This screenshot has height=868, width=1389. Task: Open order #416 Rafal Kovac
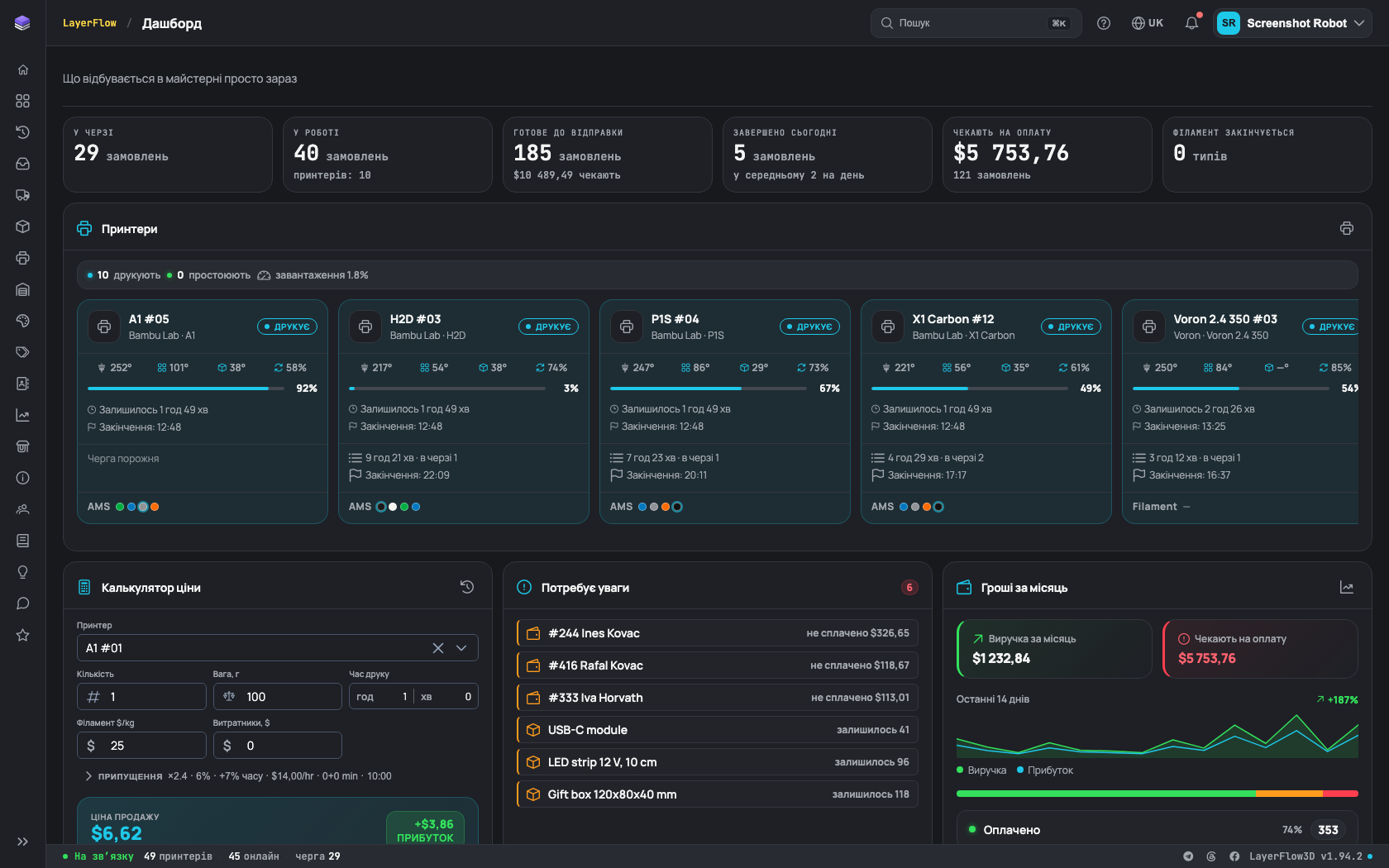(718, 665)
